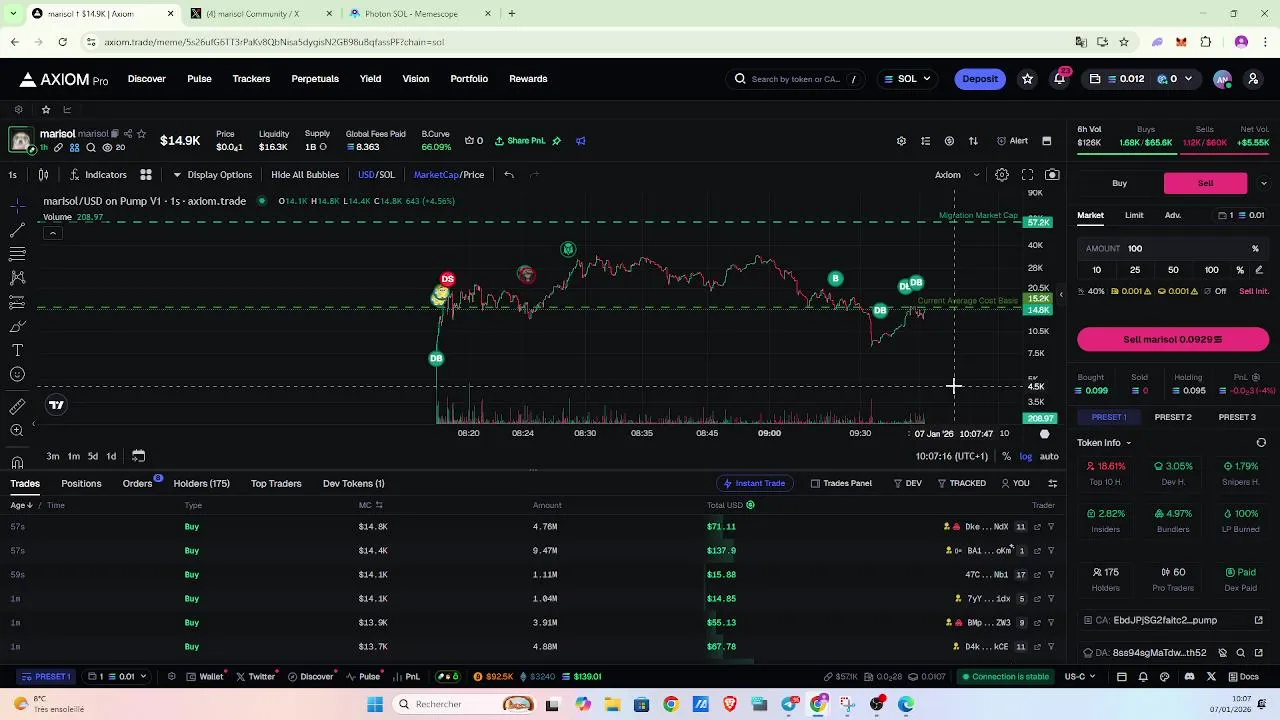The width and height of the screenshot is (1280, 720).
Task: Sort trades by Age column
Action: point(20,506)
